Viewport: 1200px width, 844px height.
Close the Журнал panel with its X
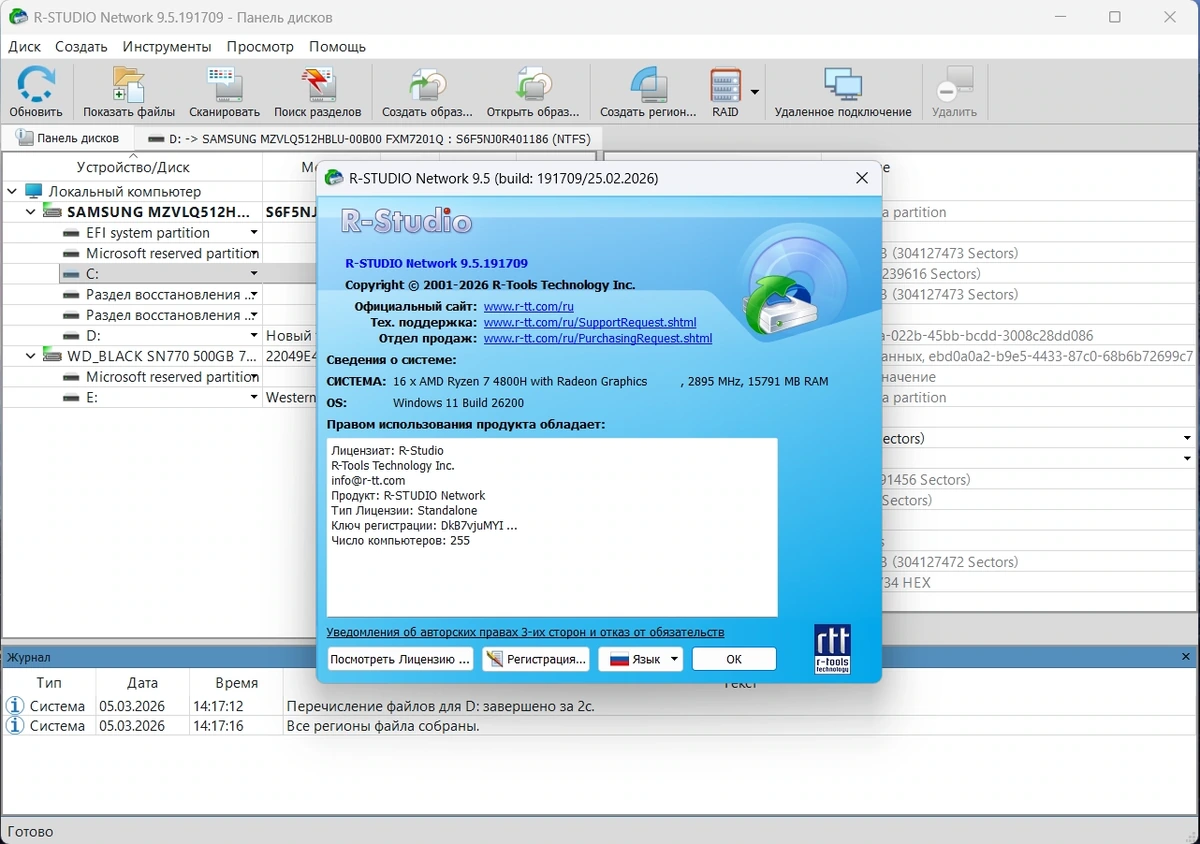click(1186, 657)
